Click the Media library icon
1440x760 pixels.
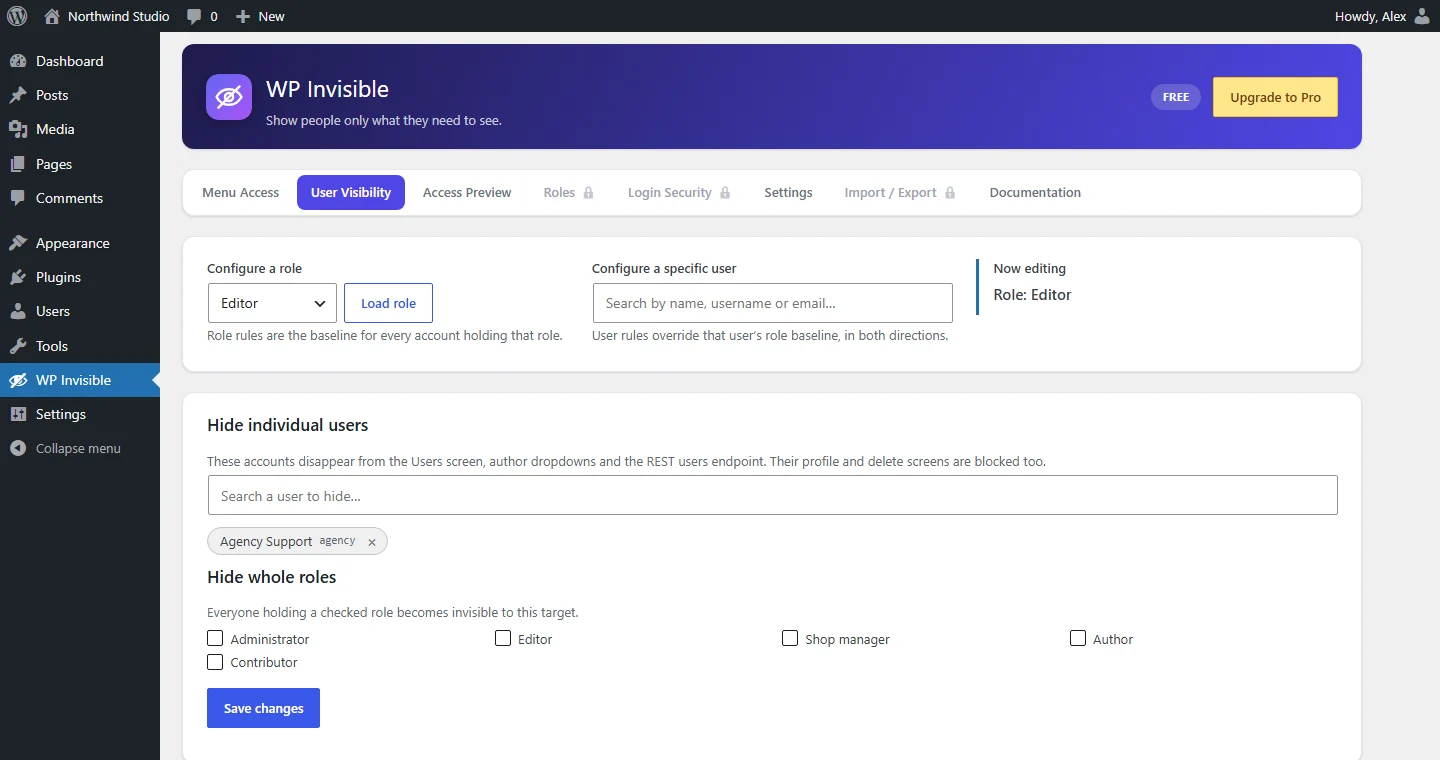pyautogui.click(x=18, y=129)
